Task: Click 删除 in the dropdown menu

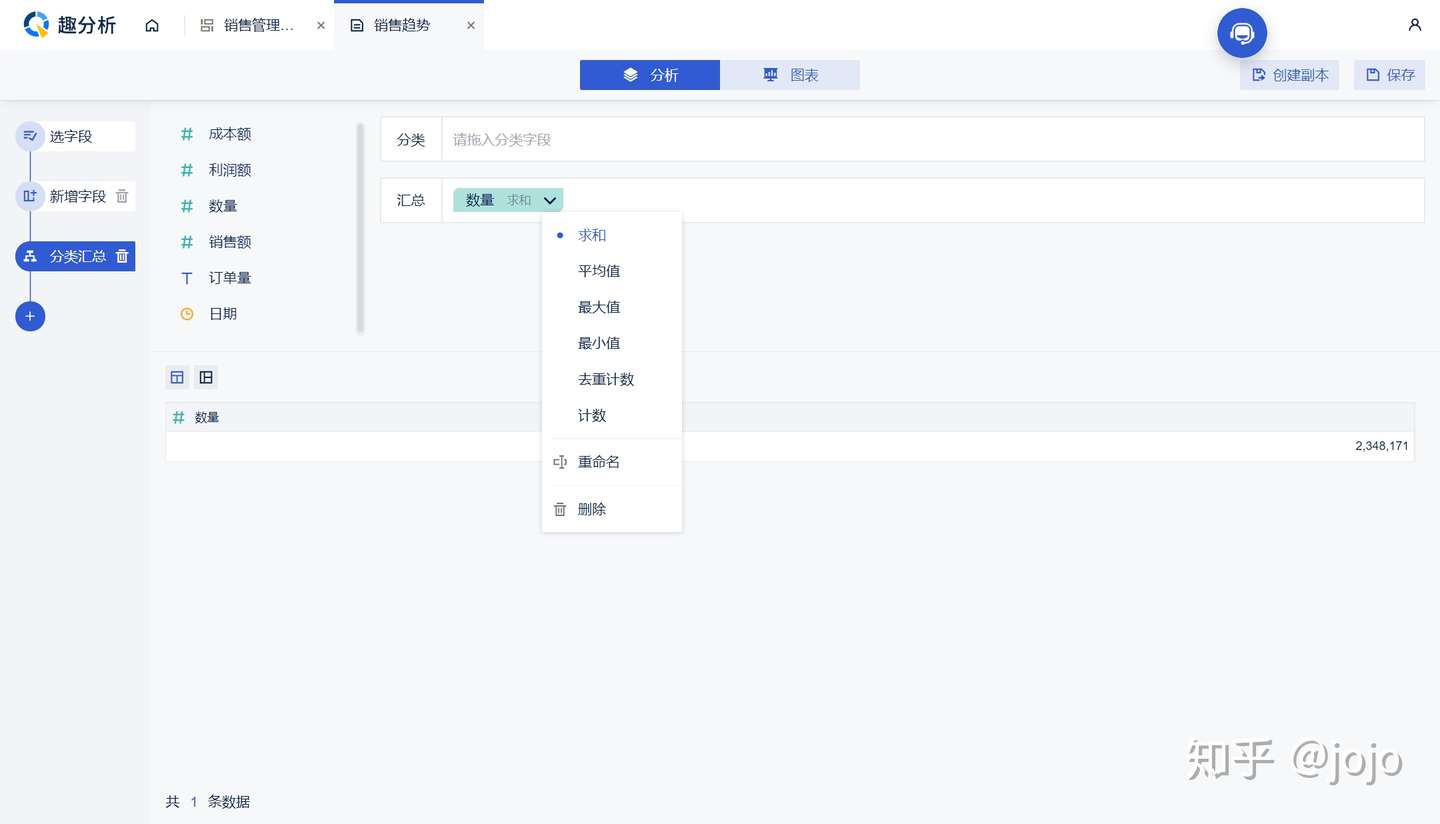Action: pos(612,509)
